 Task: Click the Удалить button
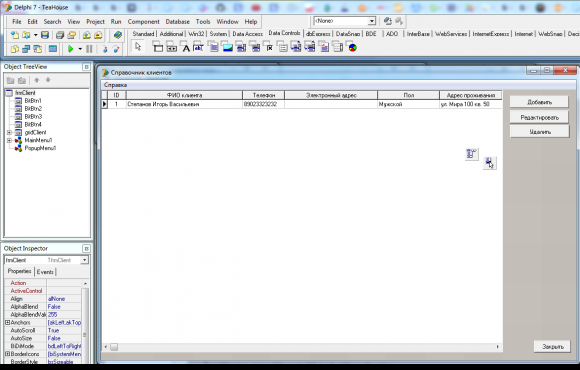click(539, 132)
